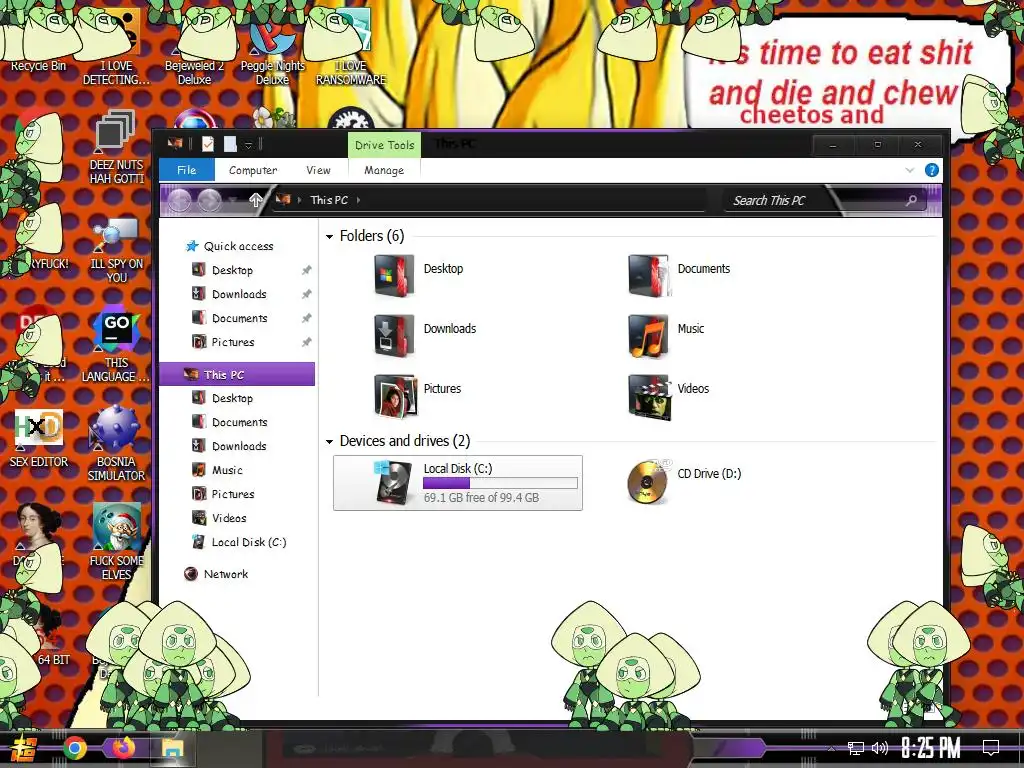Image resolution: width=1024 pixels, height=768 pixels.
Task: Open the Start menu button
Action: pyautogui.click(x=24, y=748)
